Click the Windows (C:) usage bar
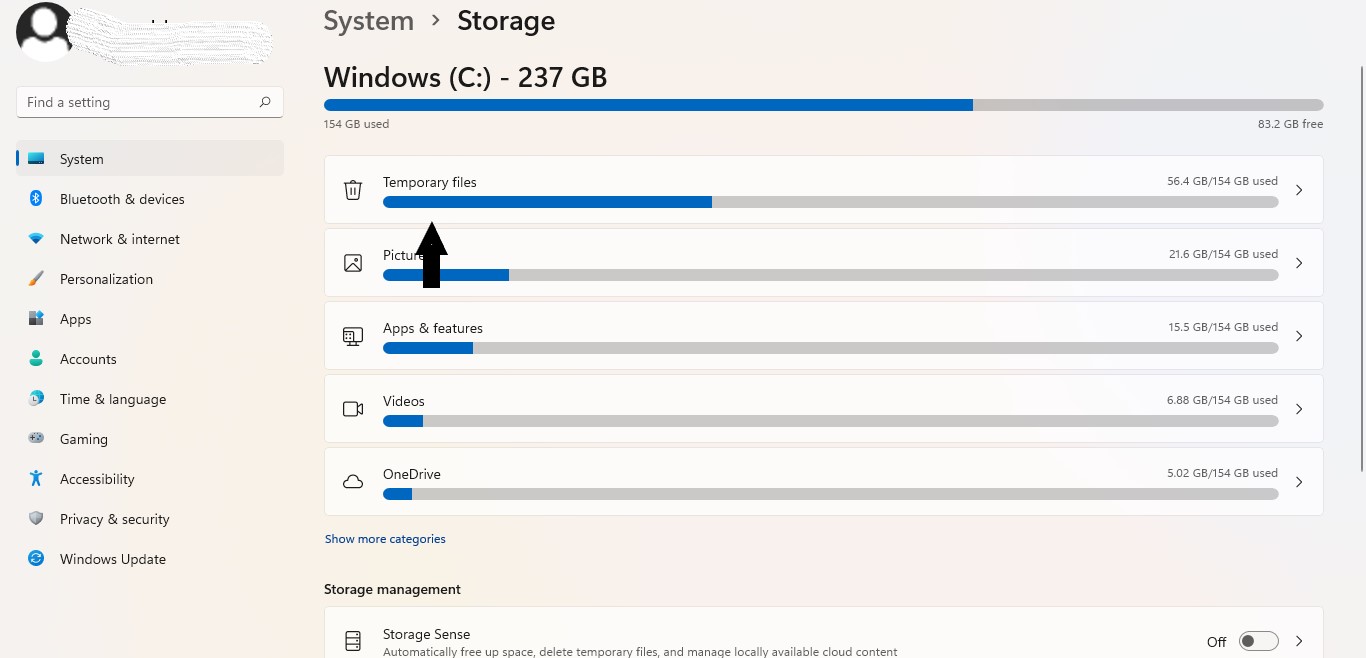The height and width of the screenshot is (658, 1366). [x=823, y=105]
